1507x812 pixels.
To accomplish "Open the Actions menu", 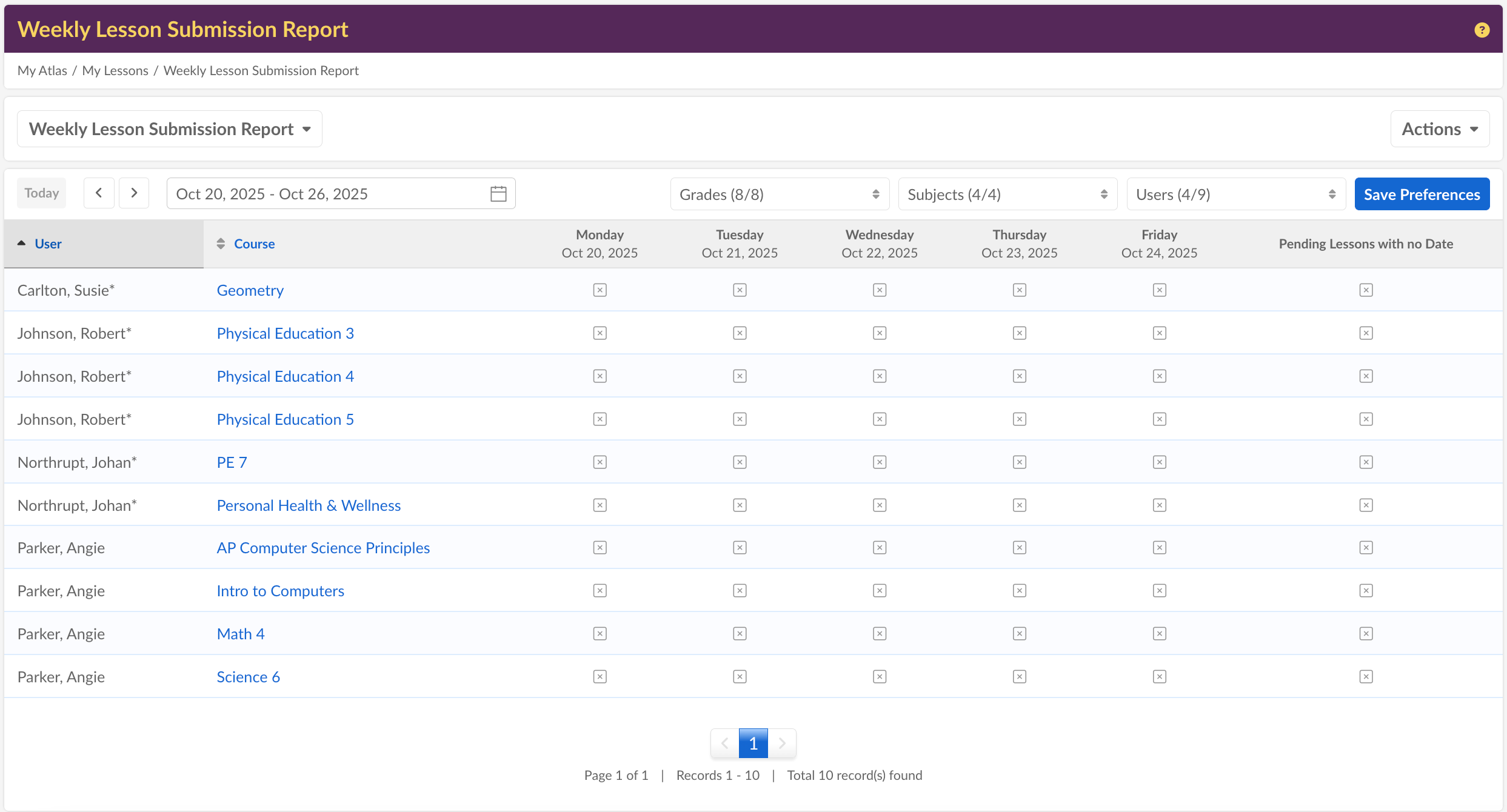I will [x=1439, y=129].
